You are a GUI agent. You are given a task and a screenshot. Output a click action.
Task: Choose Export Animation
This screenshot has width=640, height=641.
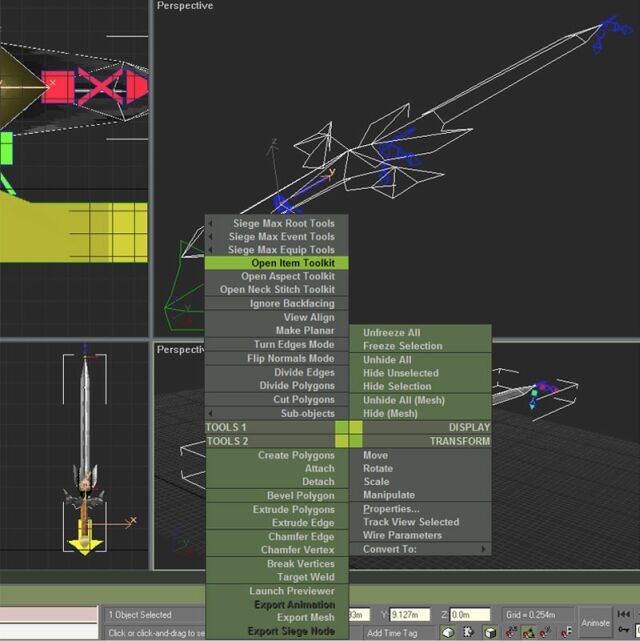[277, 604]
